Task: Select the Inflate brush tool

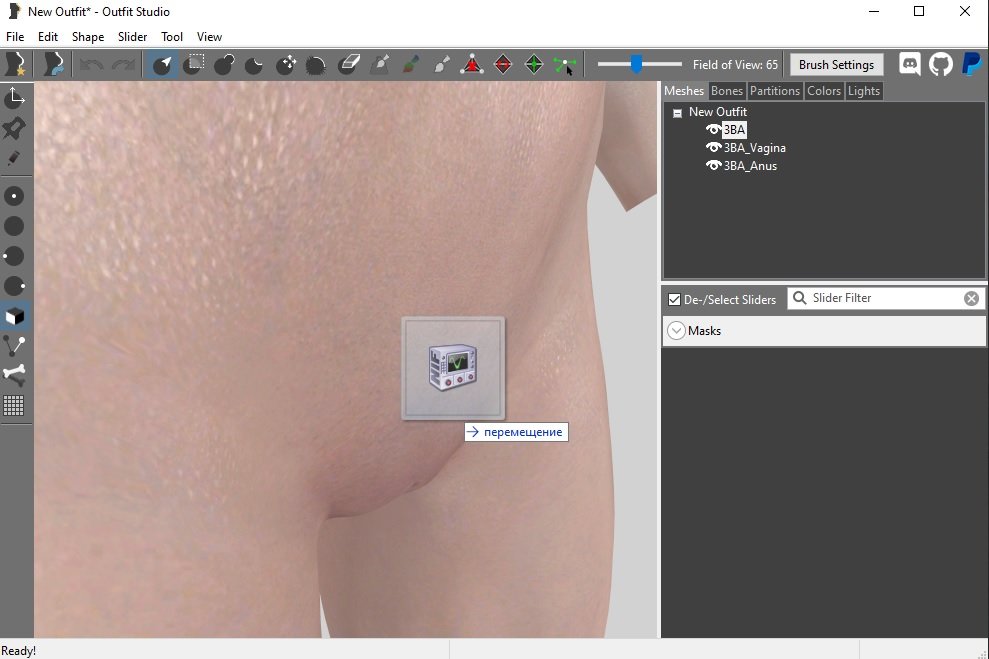Action: coord(224,65)
